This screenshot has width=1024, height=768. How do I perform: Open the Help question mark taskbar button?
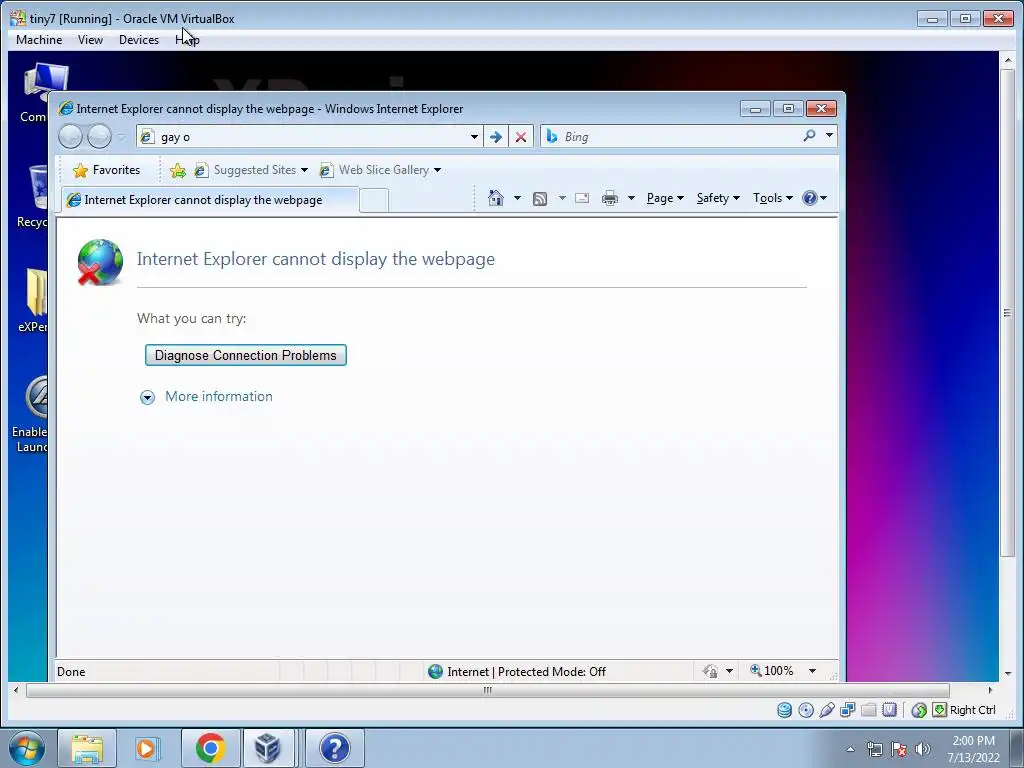[335, 748]
